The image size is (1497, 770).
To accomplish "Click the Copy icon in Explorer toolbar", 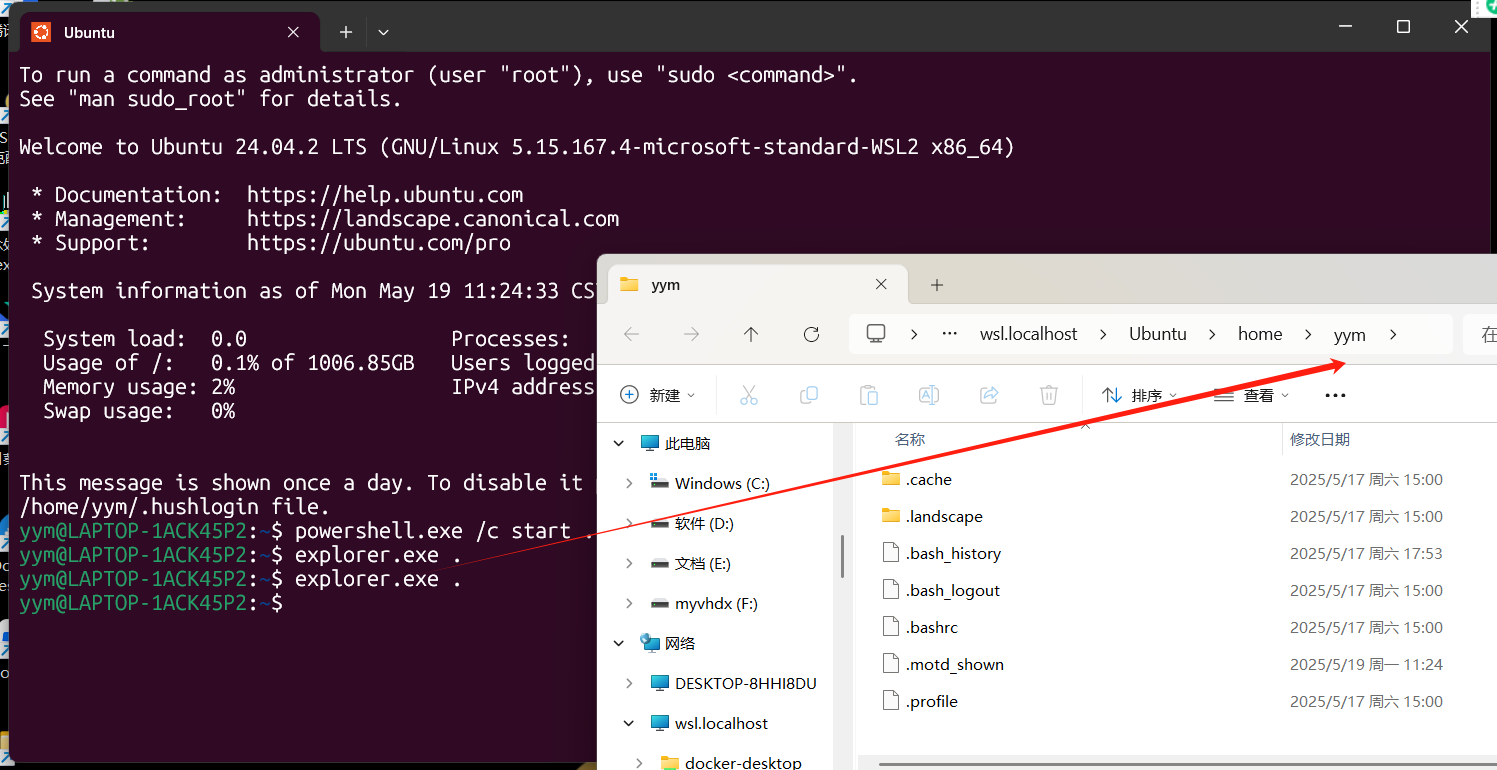I will (809, 395).
